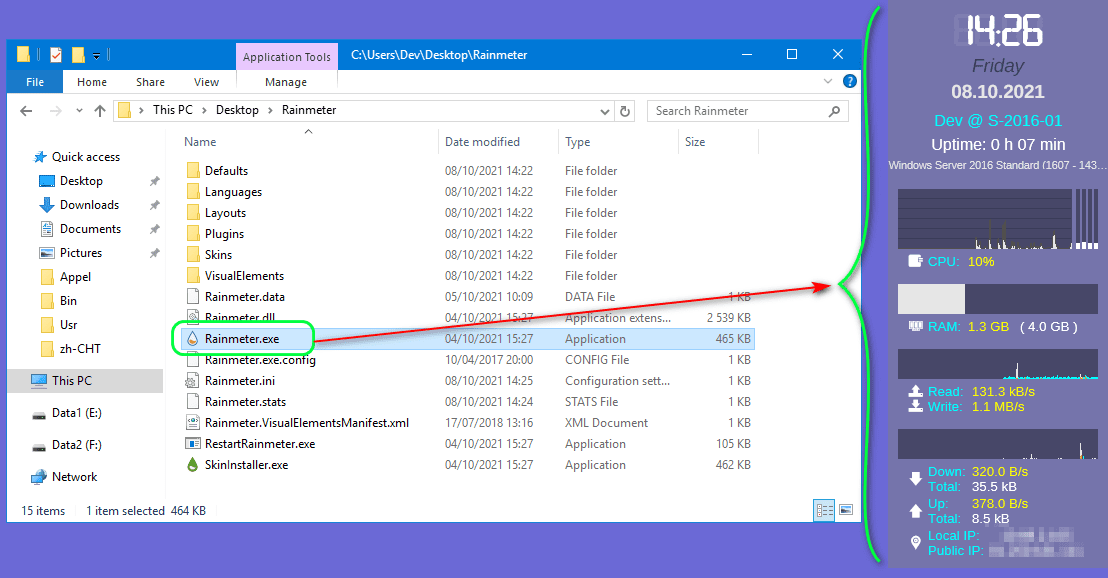The image size is (1108, 578).
Task: Click the Properties checkmark icon in title bar
Action: pyautogui.click(x=55, y=55)
